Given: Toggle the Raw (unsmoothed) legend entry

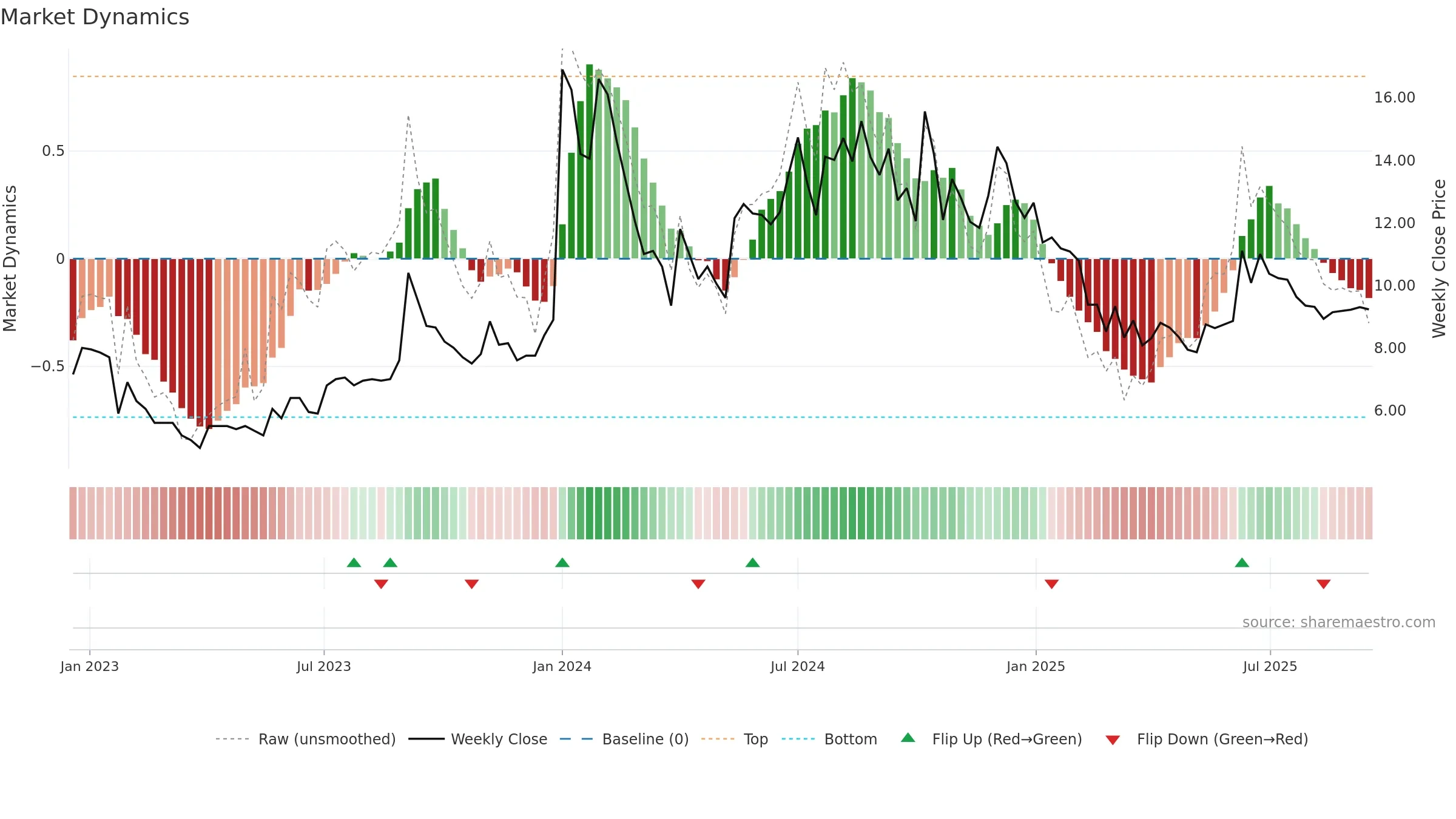Looking at the screenshot, I should (306, 739).
